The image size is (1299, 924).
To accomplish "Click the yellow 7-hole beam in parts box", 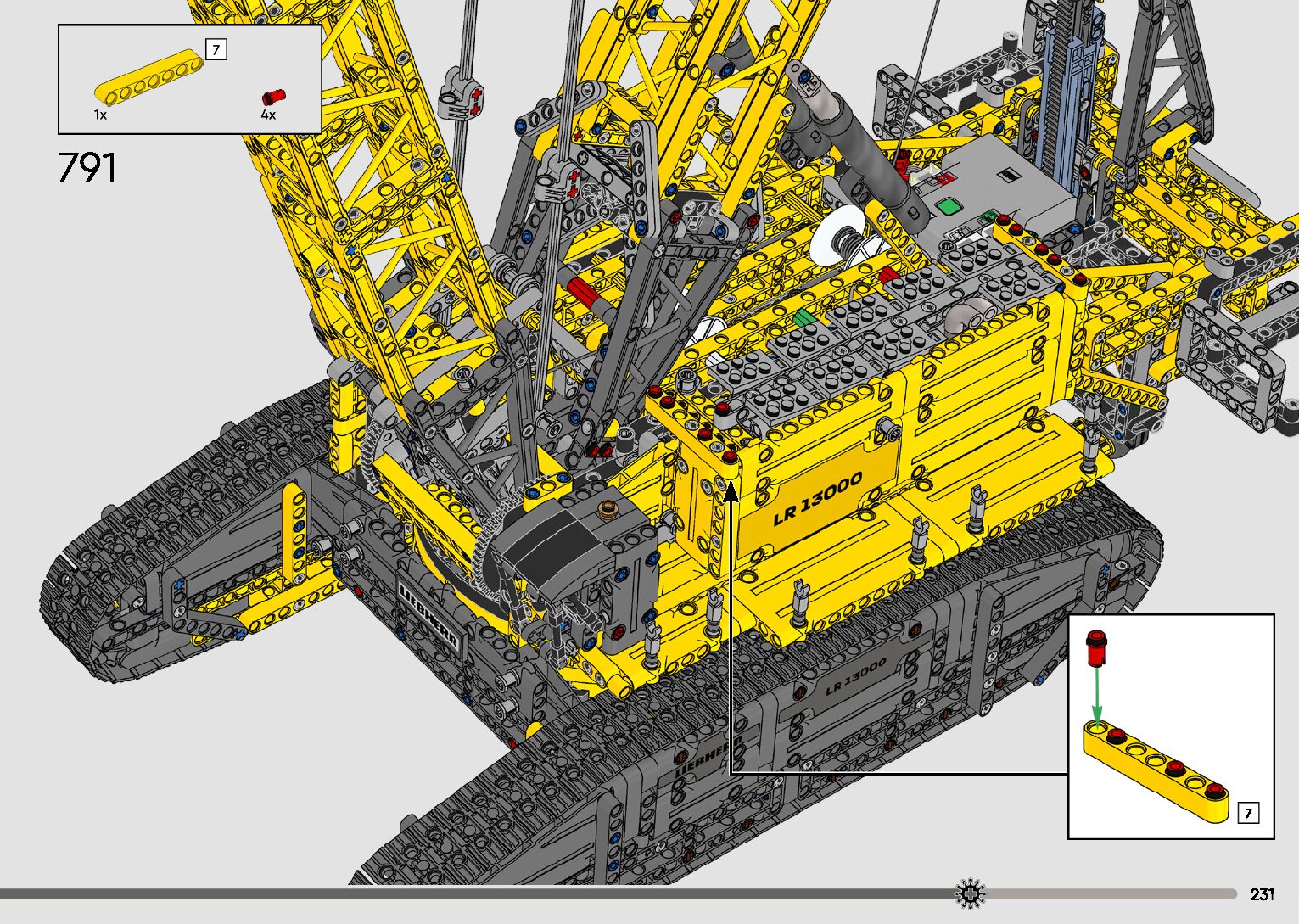I will pos(148,78).
